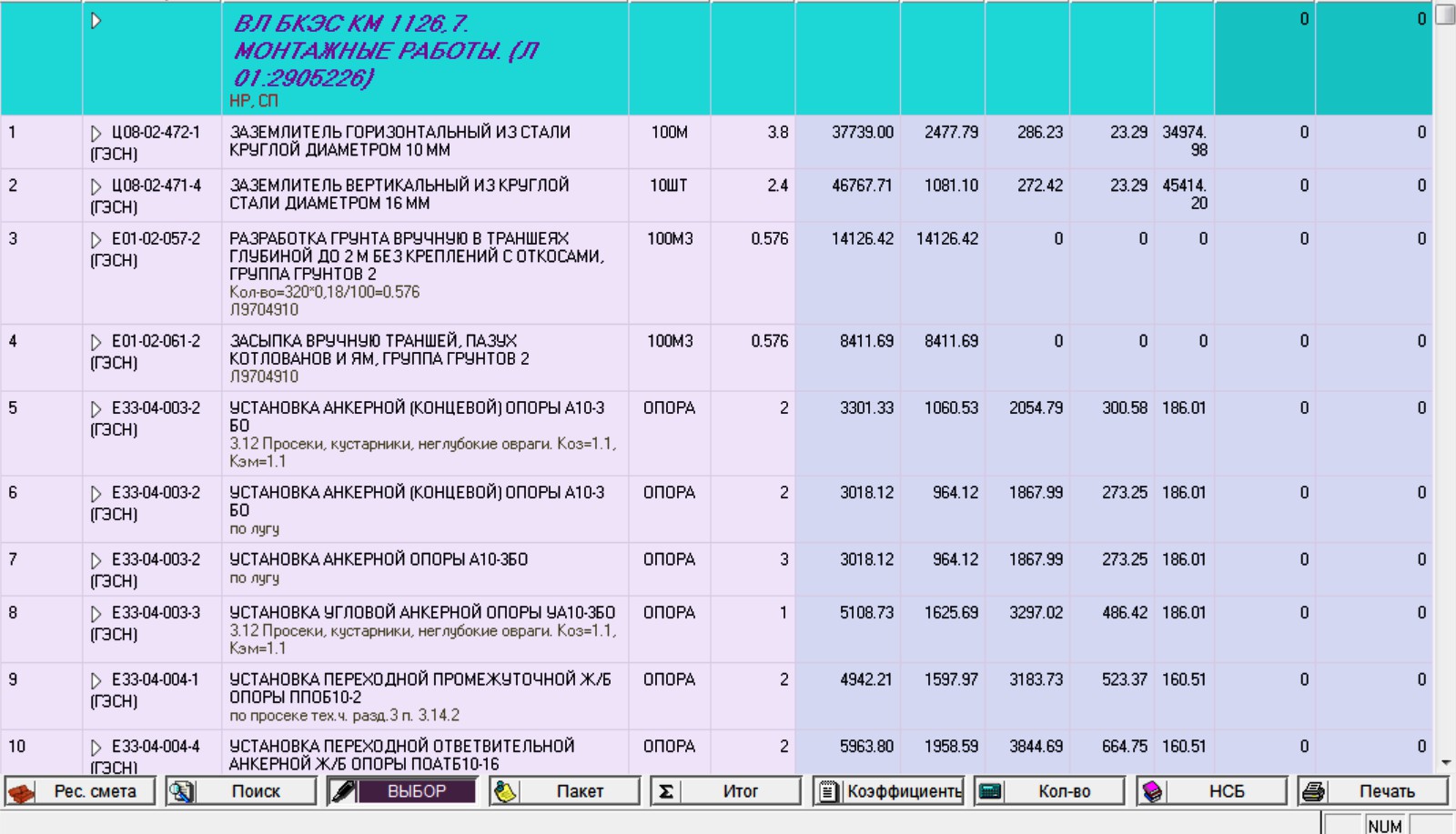Expand row Е01-02-061-2 triangle
1456x834 pixels.
click(96, 342)
